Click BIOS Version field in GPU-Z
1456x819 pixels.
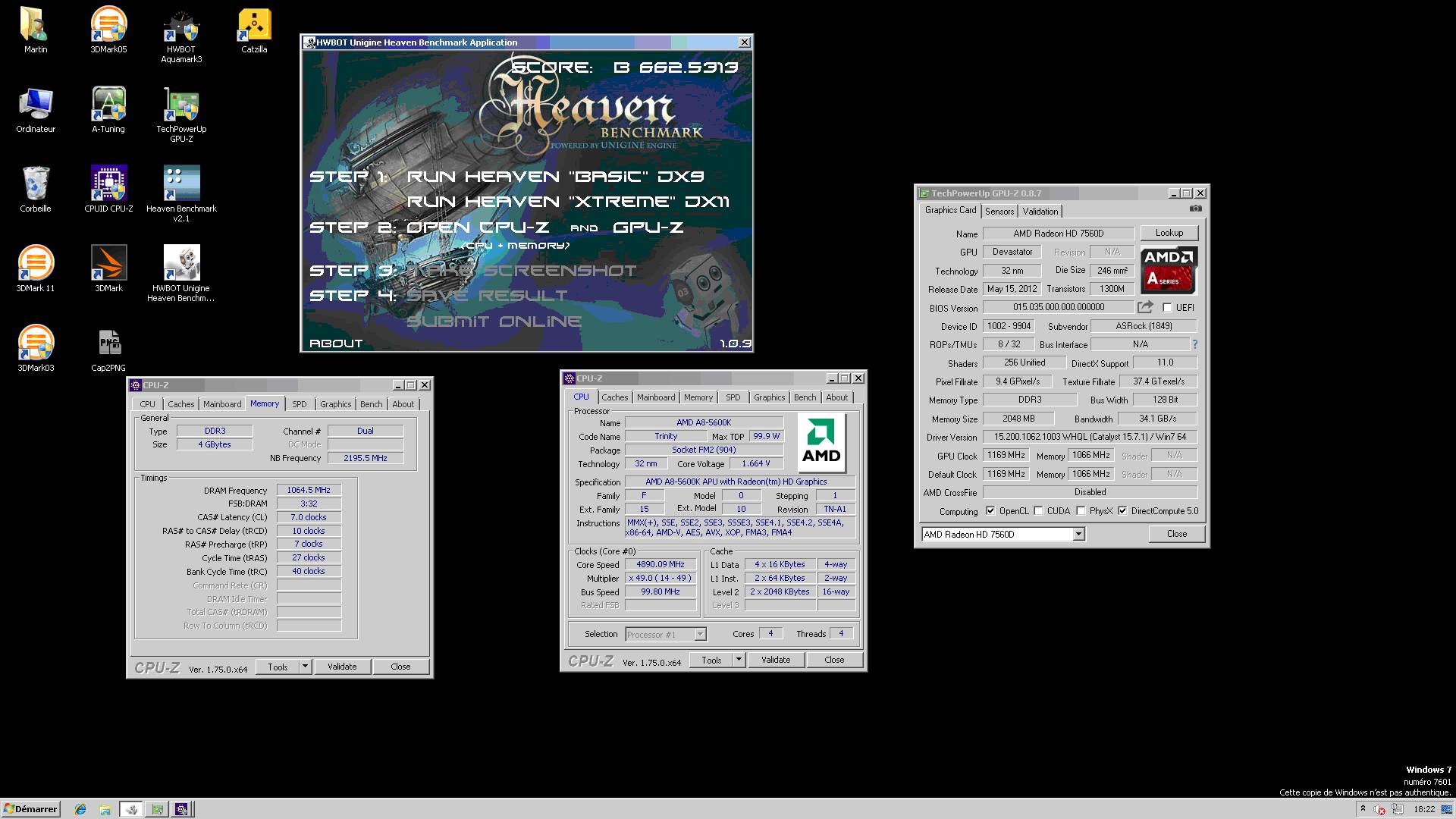click(x=1059, y=307)
